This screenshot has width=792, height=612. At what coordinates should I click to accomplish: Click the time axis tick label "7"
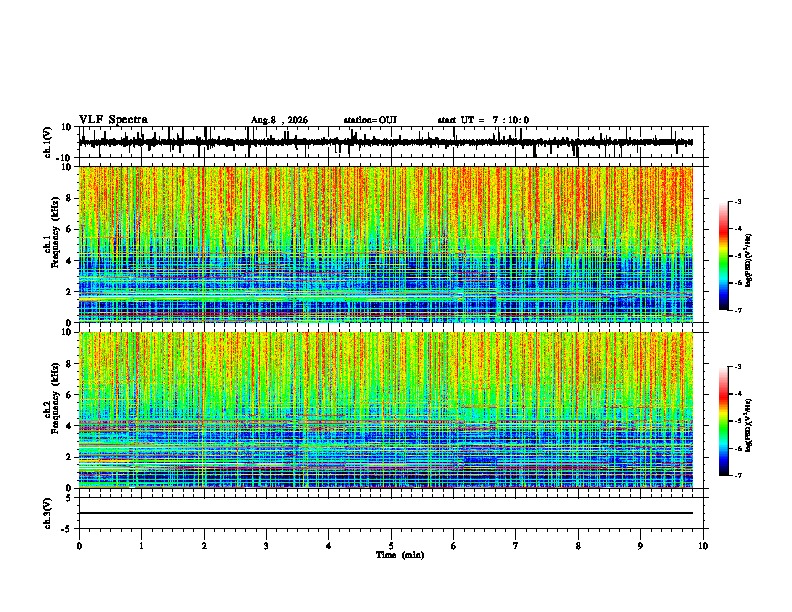(516, 546)
